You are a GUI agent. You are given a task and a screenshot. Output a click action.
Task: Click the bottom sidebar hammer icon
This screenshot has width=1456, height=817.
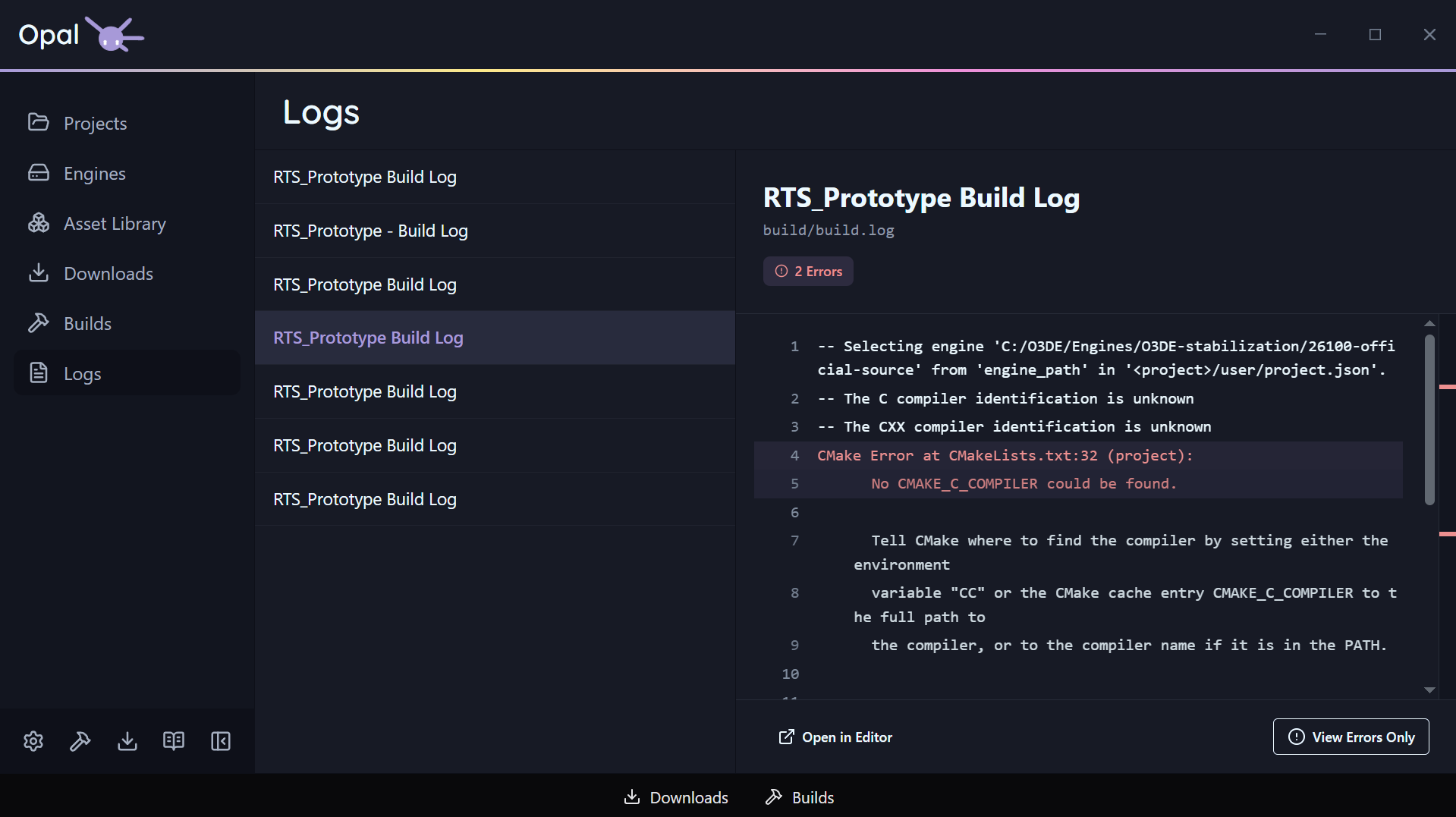pyautogui.click(x=80, y=741)
